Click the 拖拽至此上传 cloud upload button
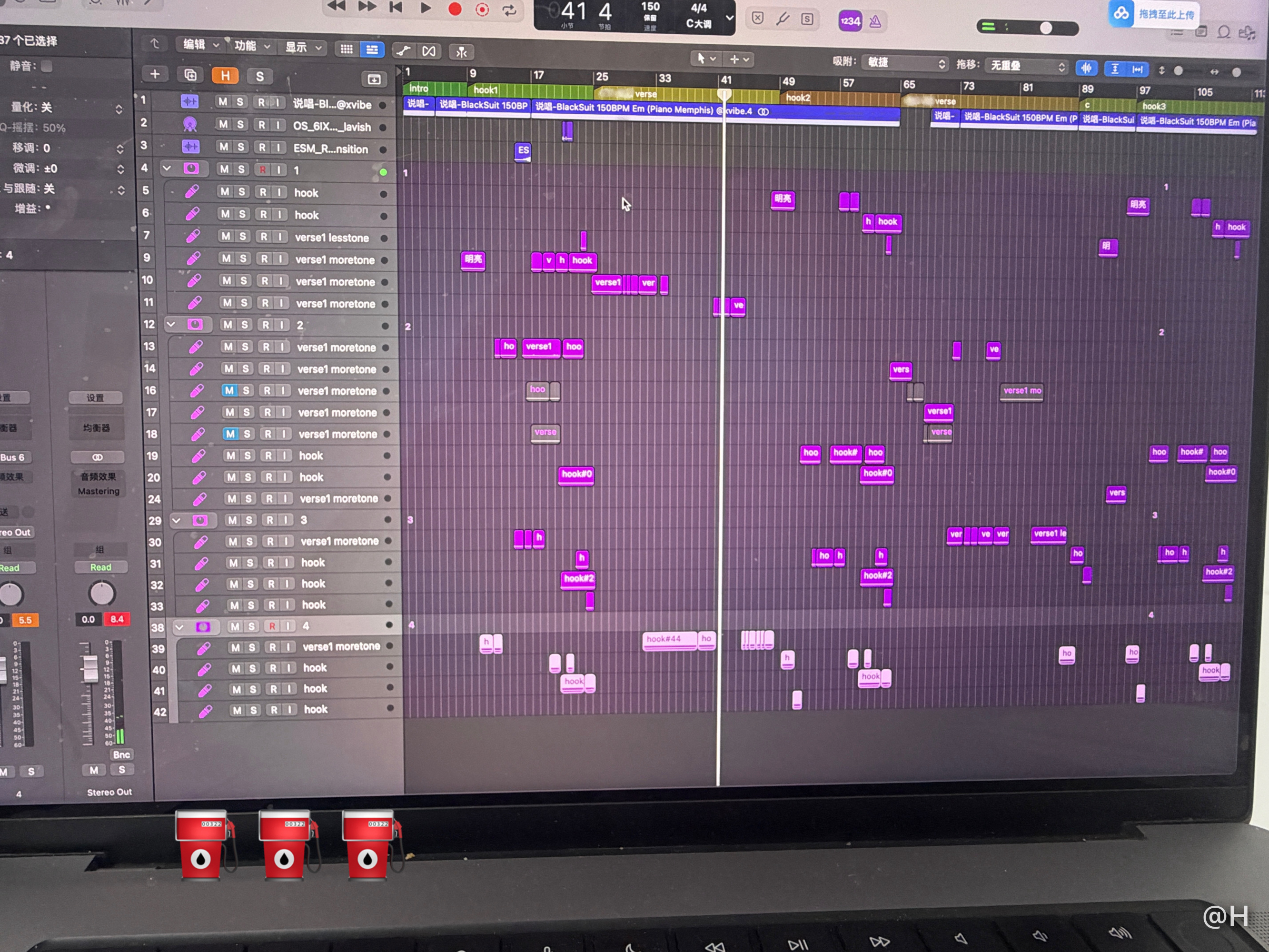 point(1154,14)
